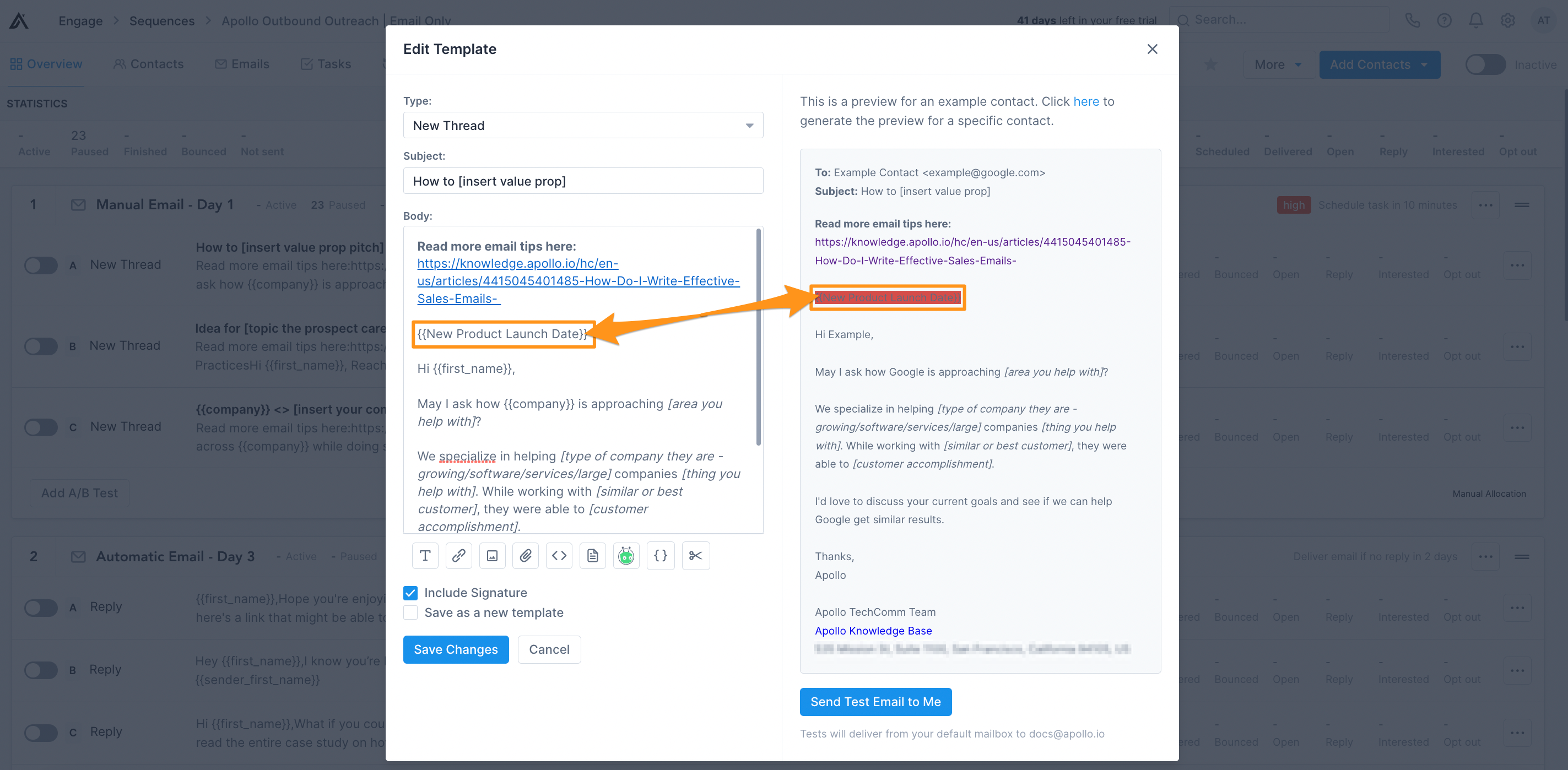Image resolution: width=1568 pixels, height=770 pixels.
Task: Uncheck the Include Signature checkbox
Action: (x=410, y=593)
